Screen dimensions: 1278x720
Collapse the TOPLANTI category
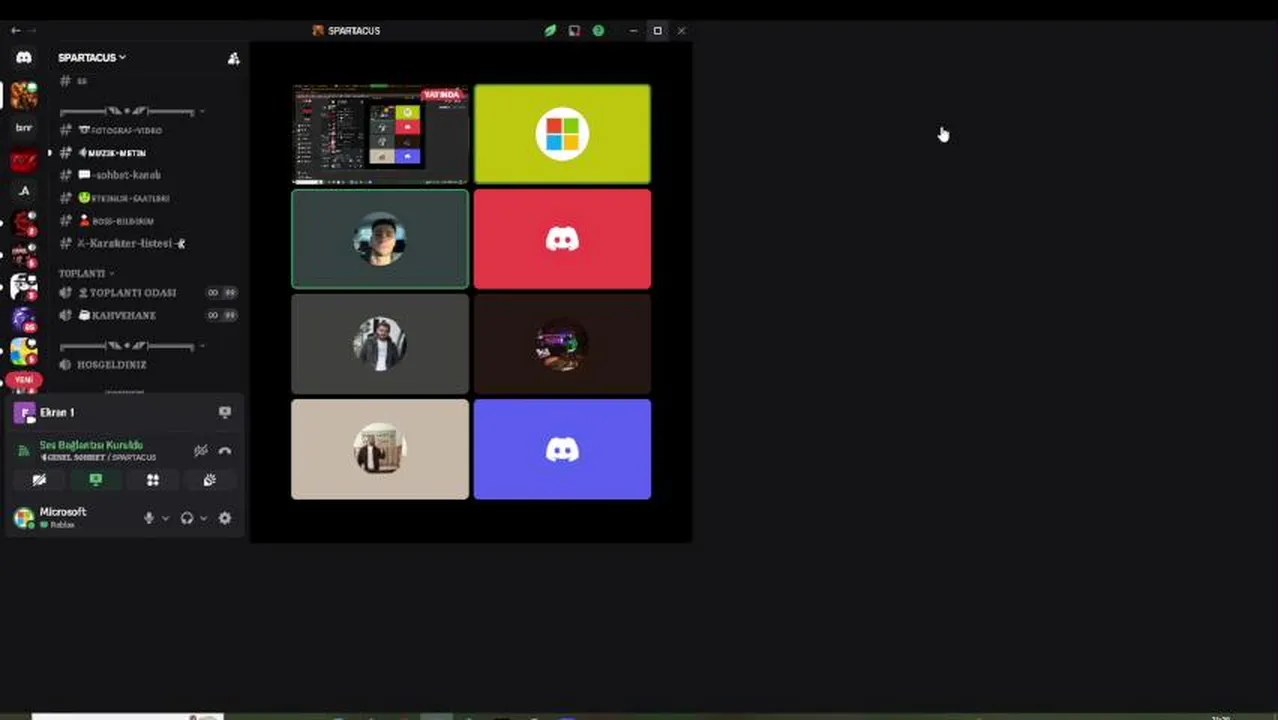tap(86, 273)
